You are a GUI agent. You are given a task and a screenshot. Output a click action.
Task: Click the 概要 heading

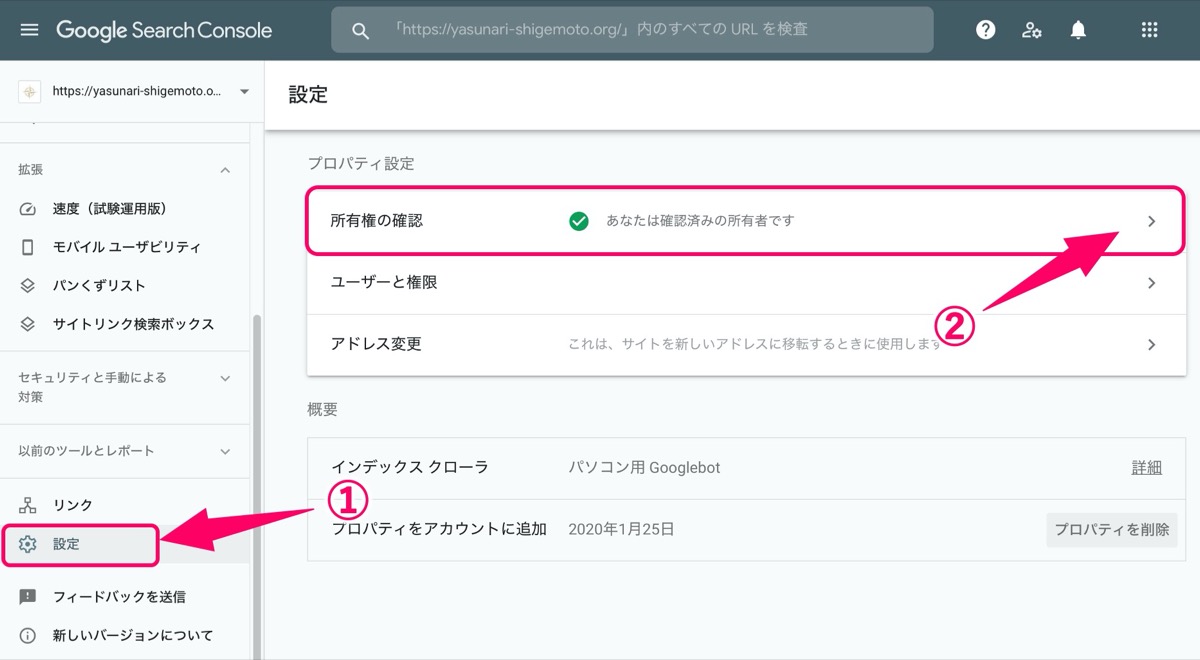pos(323,410)
